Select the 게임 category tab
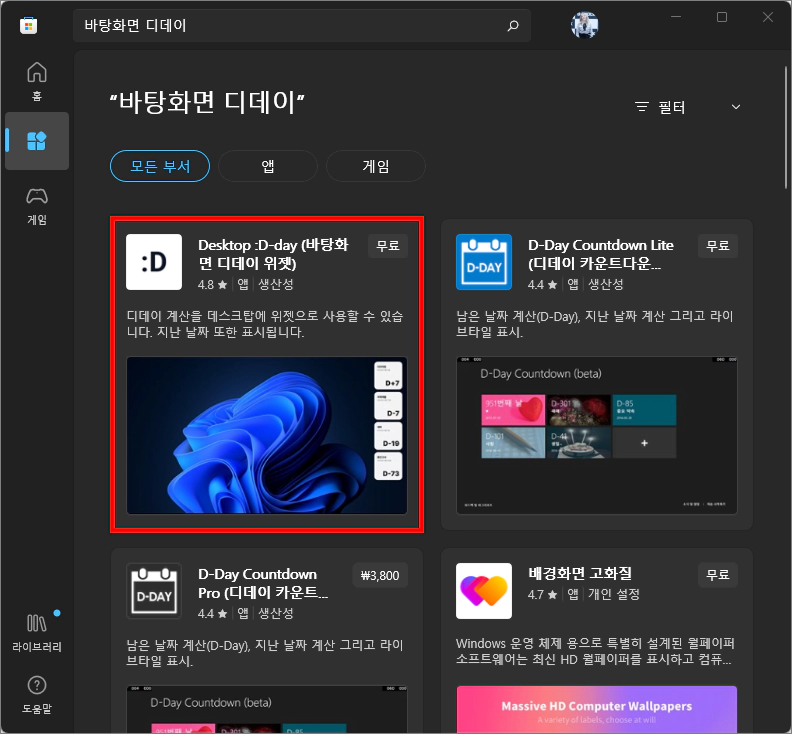The height and width of the screenshot is (734, 792). [376, 166]
